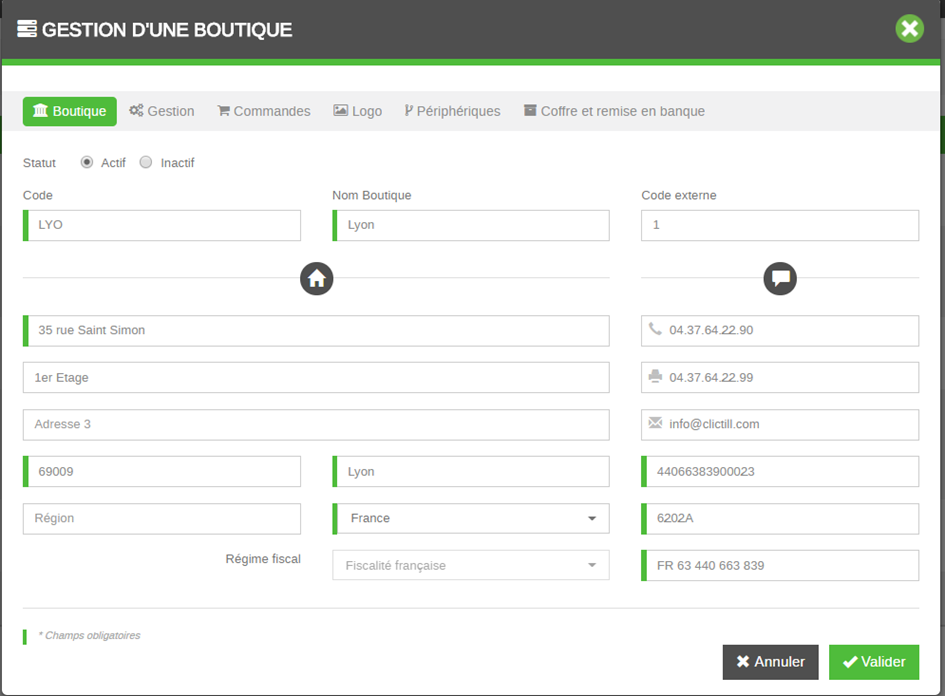Open Coffre et remise en banque tab

[x=614, y=111]
